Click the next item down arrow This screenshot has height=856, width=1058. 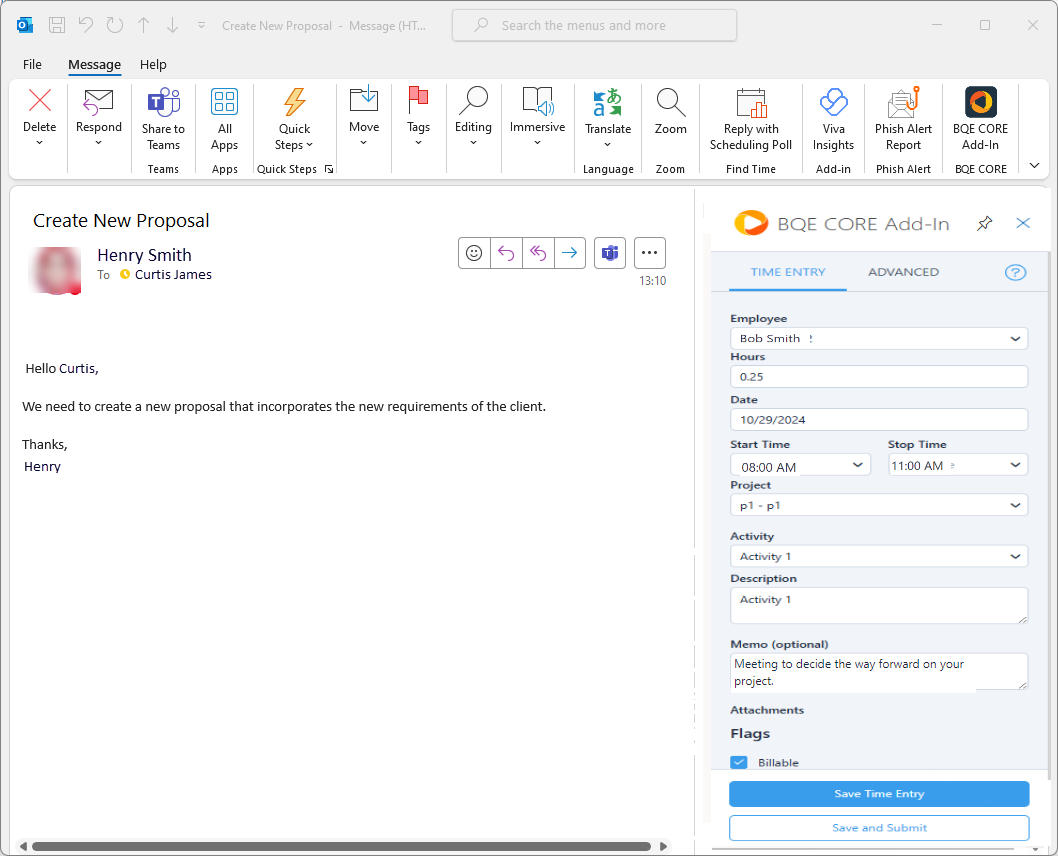[173, 26]
